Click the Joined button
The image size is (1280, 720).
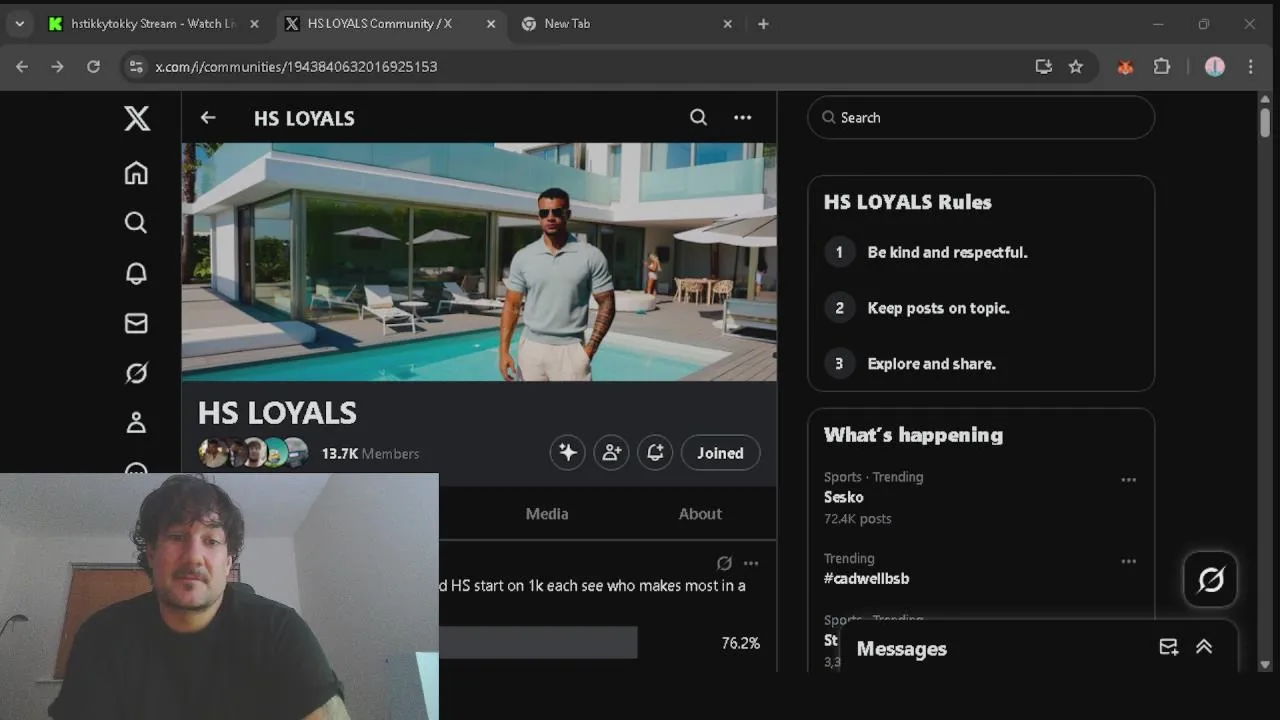point(720,453)
